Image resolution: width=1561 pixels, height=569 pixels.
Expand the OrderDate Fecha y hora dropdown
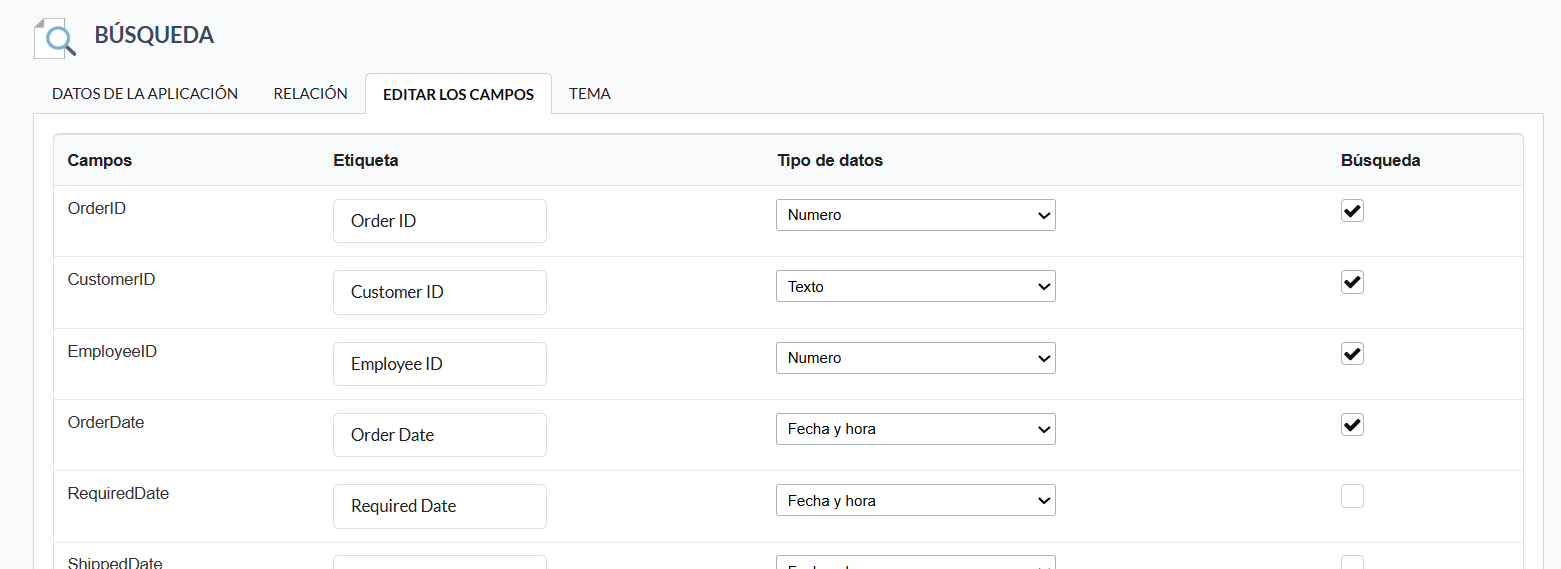point(915,429)
